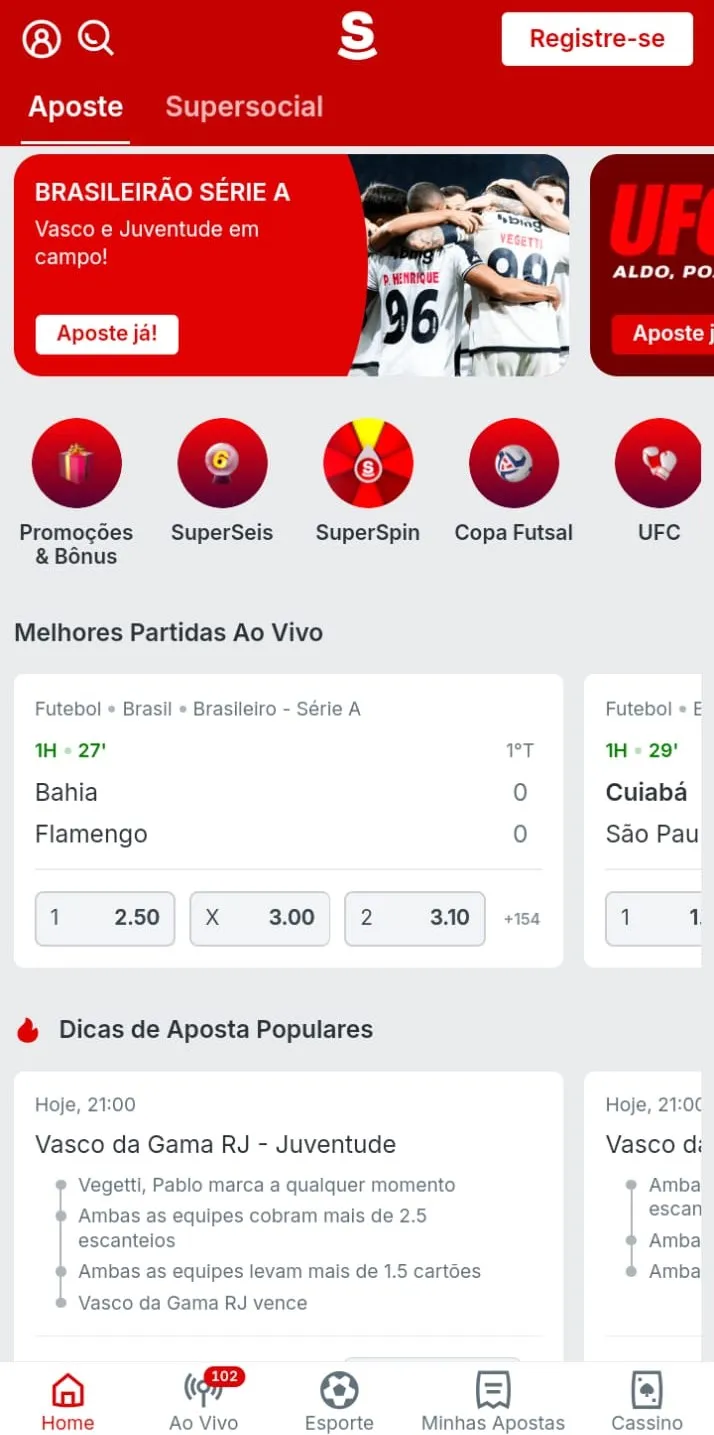The width and height of the screenshot is (714, 1435).
Task: Open the SuperSpin wheel icon
Action: [x=367, y=462]
